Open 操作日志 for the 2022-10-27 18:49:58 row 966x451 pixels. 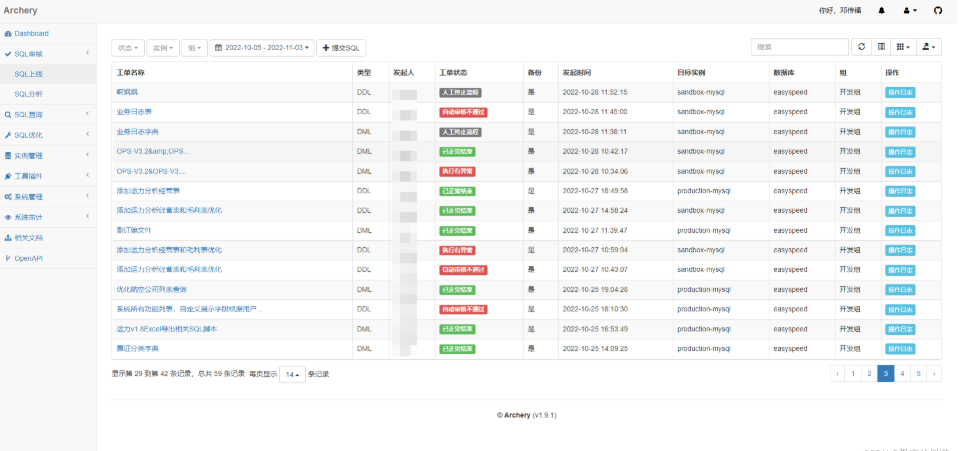click(900, 191)
